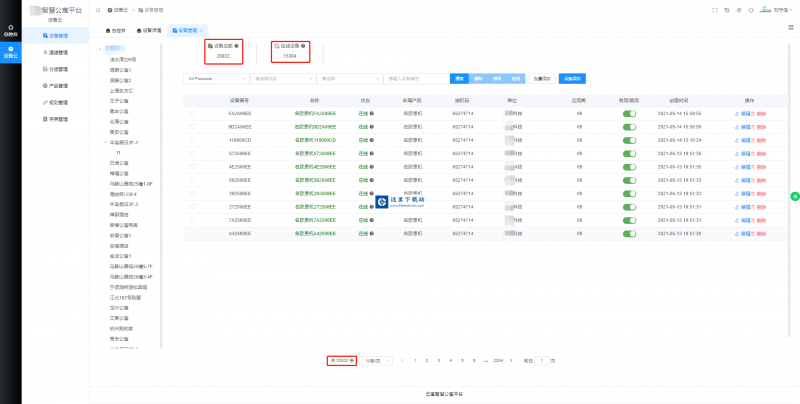Toggle the enable switch for device FA2A00EE
800x404 pixels.
(629, 114)
